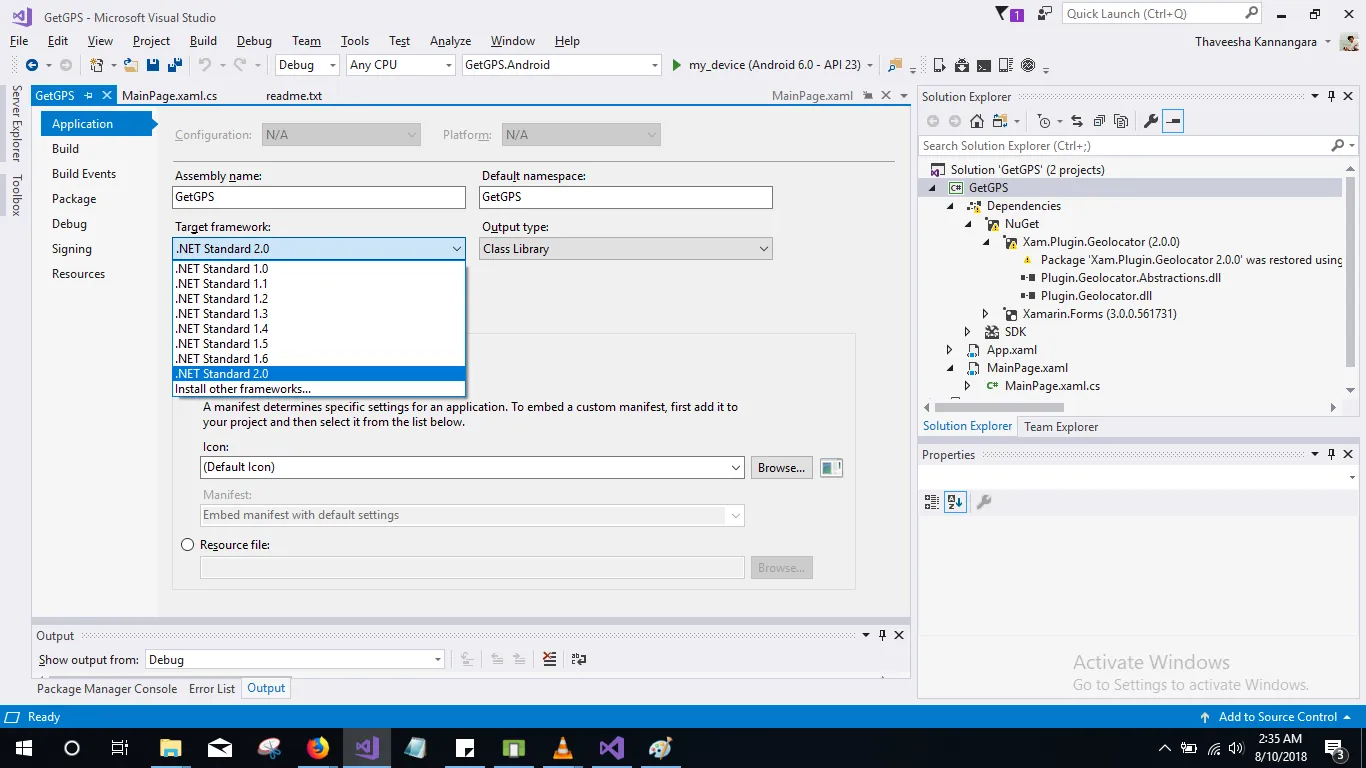The height and width of the screenshot is (768, 1366).
Task: Click the Quick Launch search box
Action: coord(1163,14)
